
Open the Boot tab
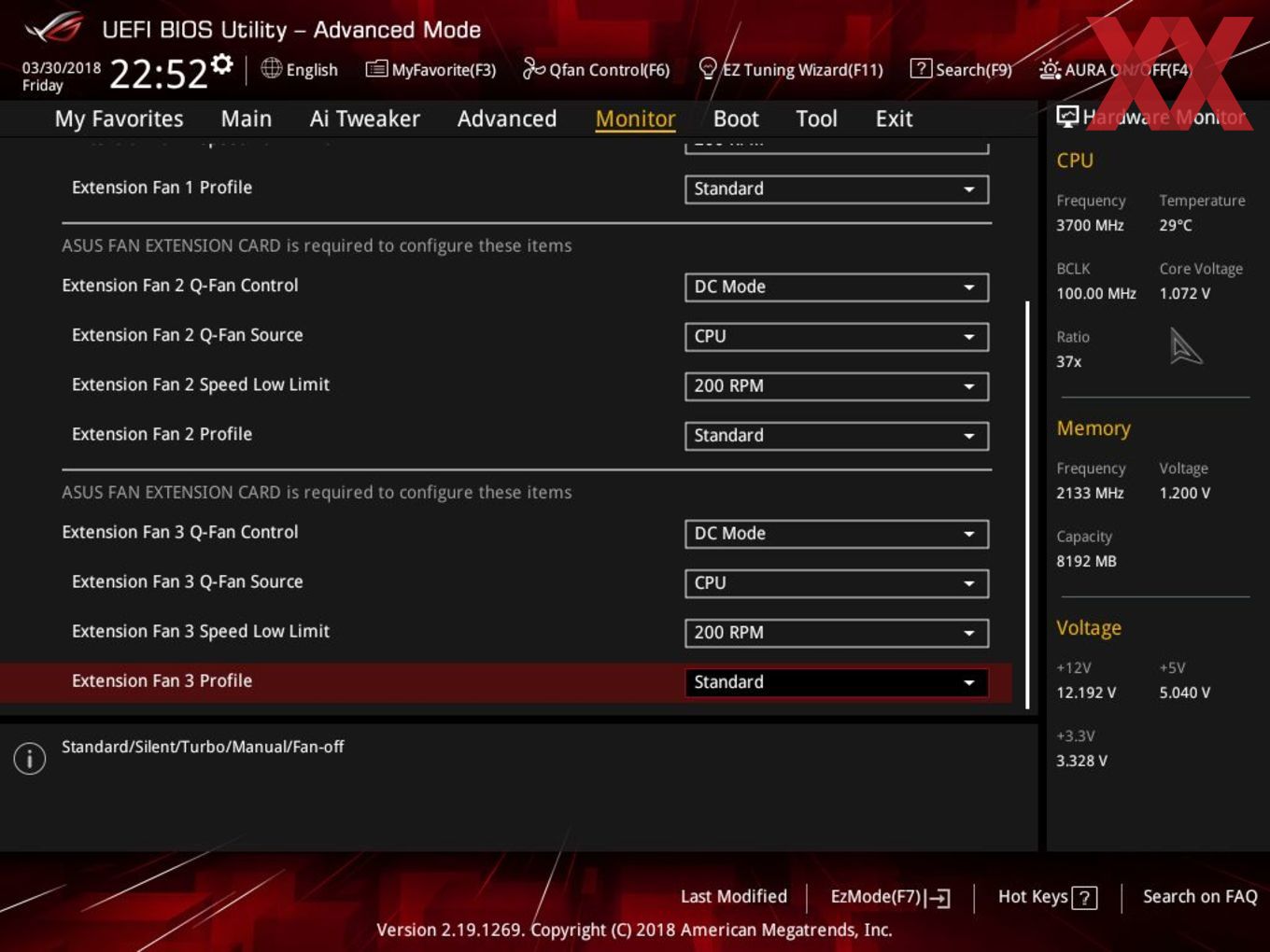[x=736, y=119]
